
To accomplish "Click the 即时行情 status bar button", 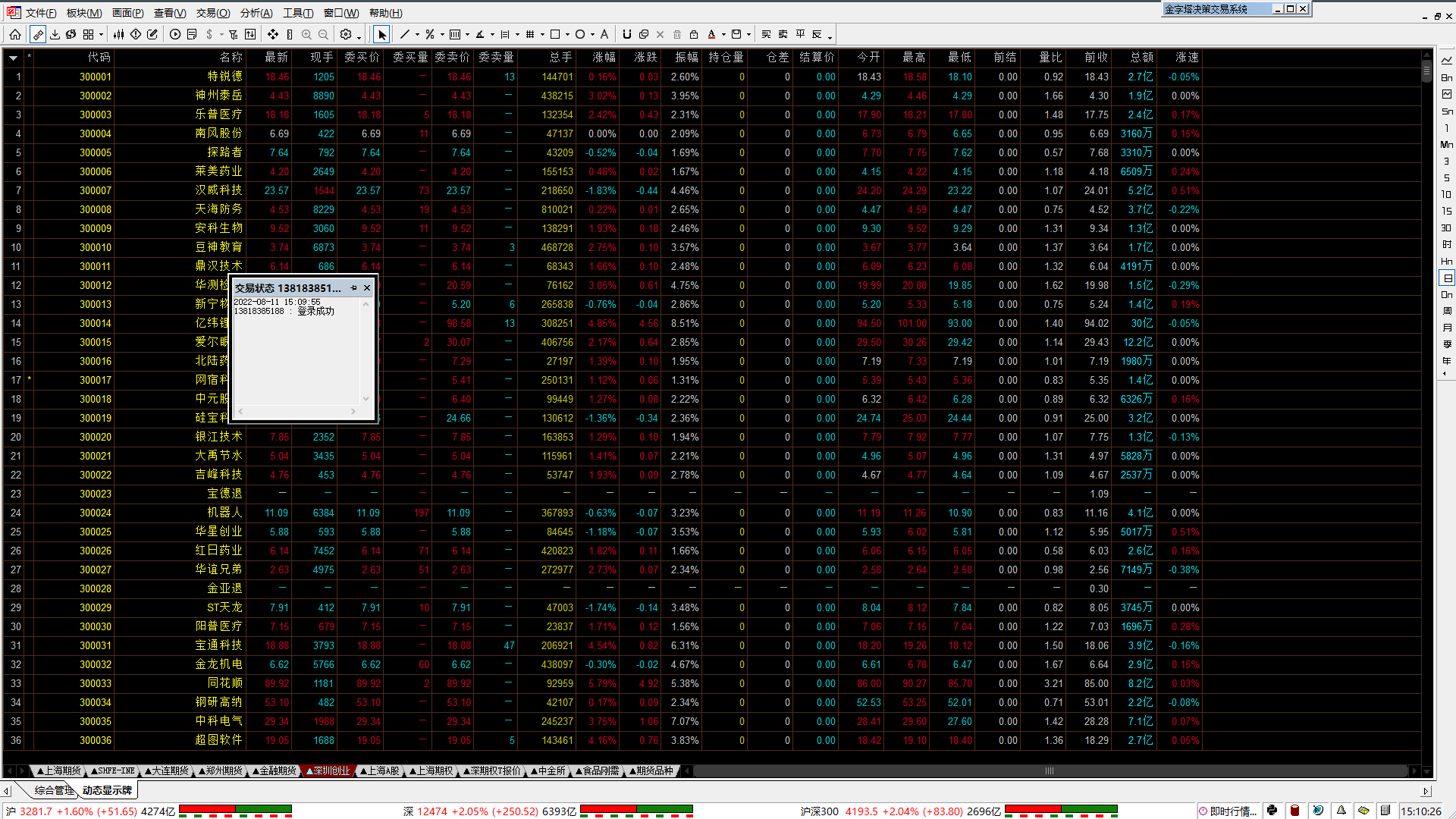I will point(1228,811).
